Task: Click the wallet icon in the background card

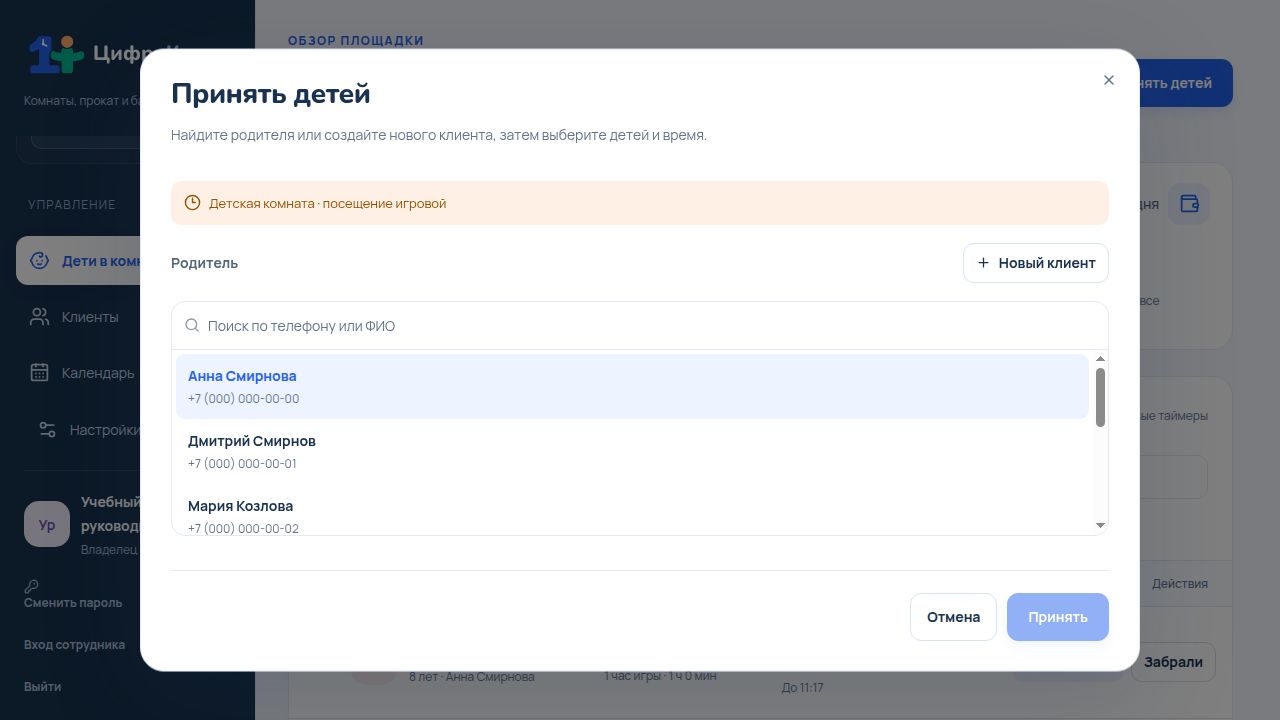Action: (x=1189, y=204)
